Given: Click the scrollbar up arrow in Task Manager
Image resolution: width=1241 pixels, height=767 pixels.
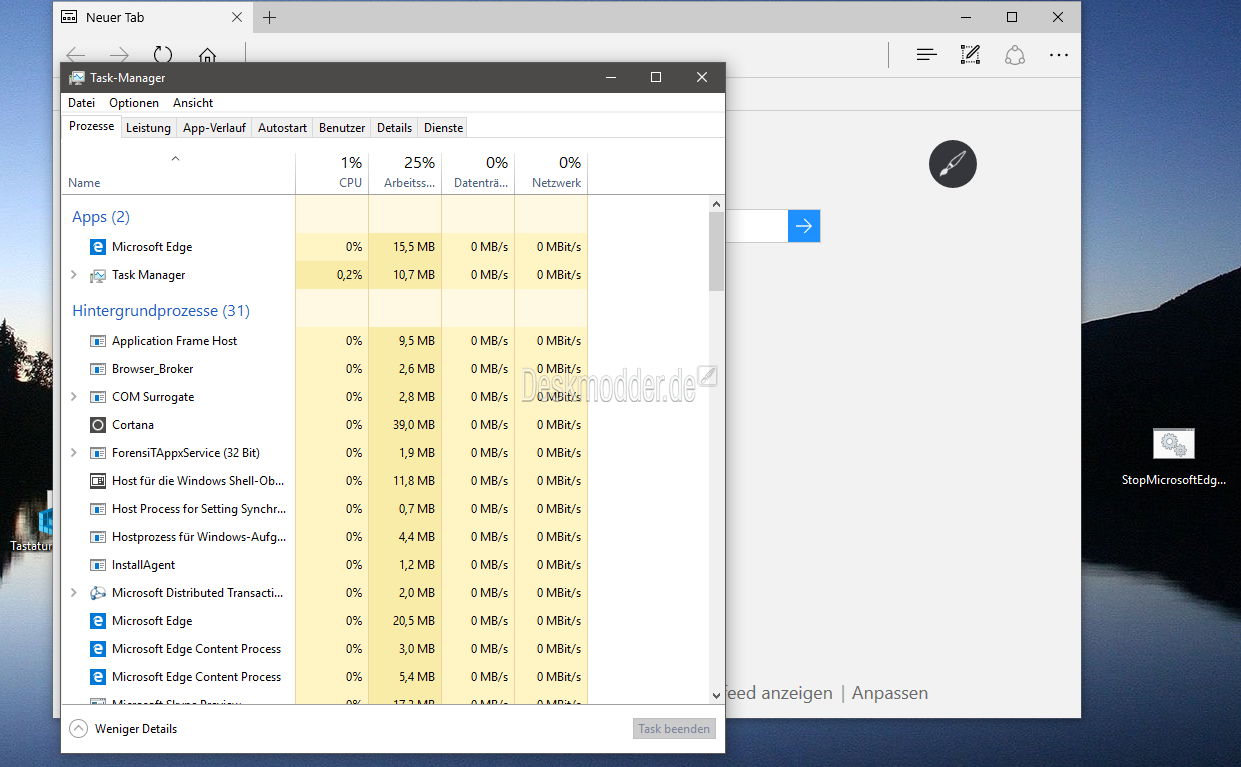Looking at the screenshot, I should coord(716,204).
